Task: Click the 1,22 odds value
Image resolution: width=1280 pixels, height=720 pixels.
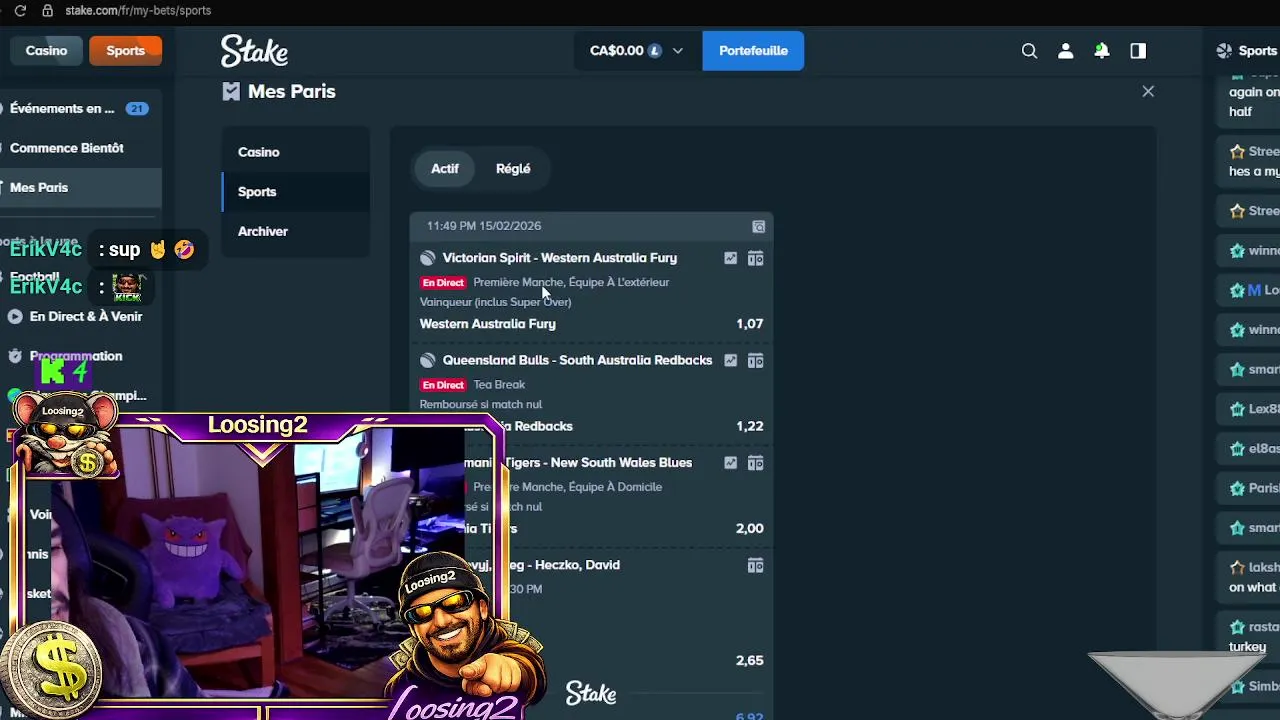Action: click(x=749, y=426)
